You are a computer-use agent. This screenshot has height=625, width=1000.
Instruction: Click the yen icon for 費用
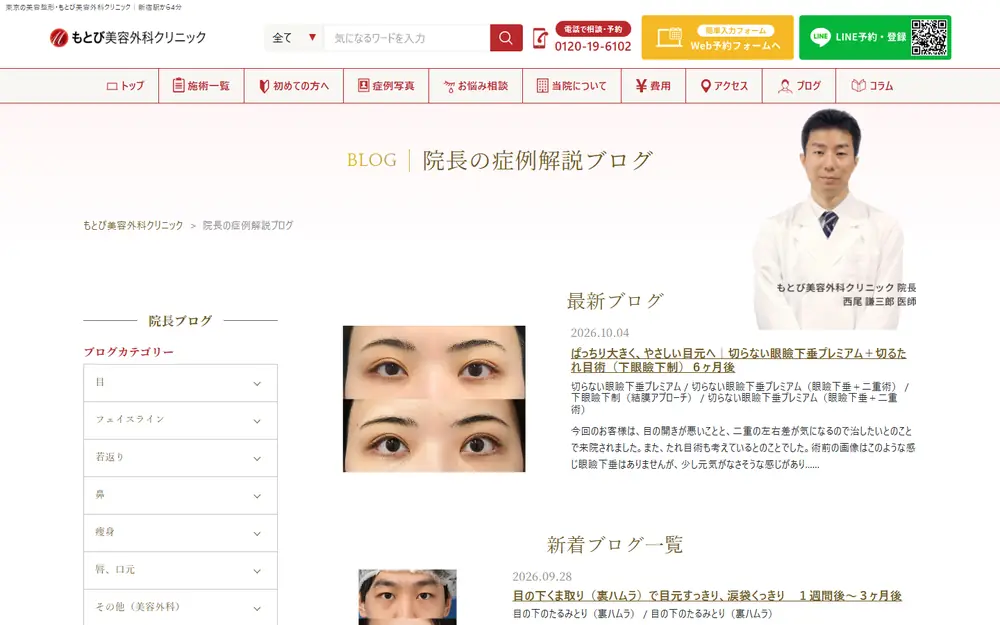coord(641,85)
